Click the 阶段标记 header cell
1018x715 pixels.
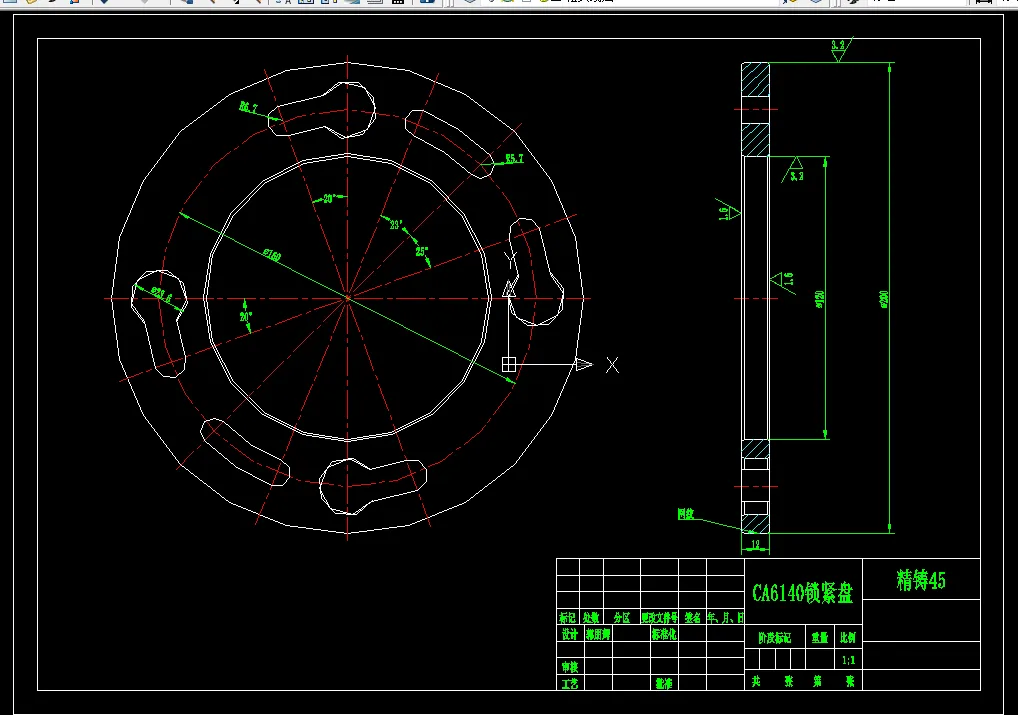pos(775,638)
